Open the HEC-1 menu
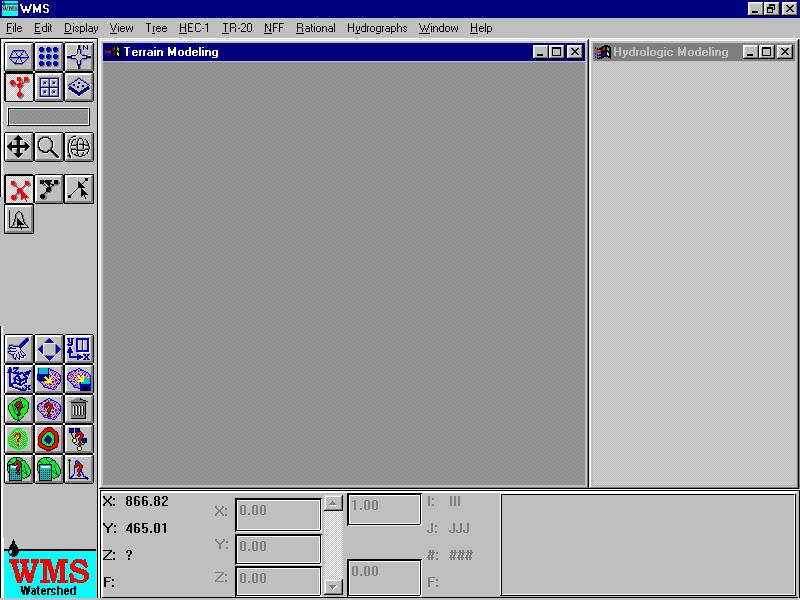The image size is (800, 600). [194, 28]
